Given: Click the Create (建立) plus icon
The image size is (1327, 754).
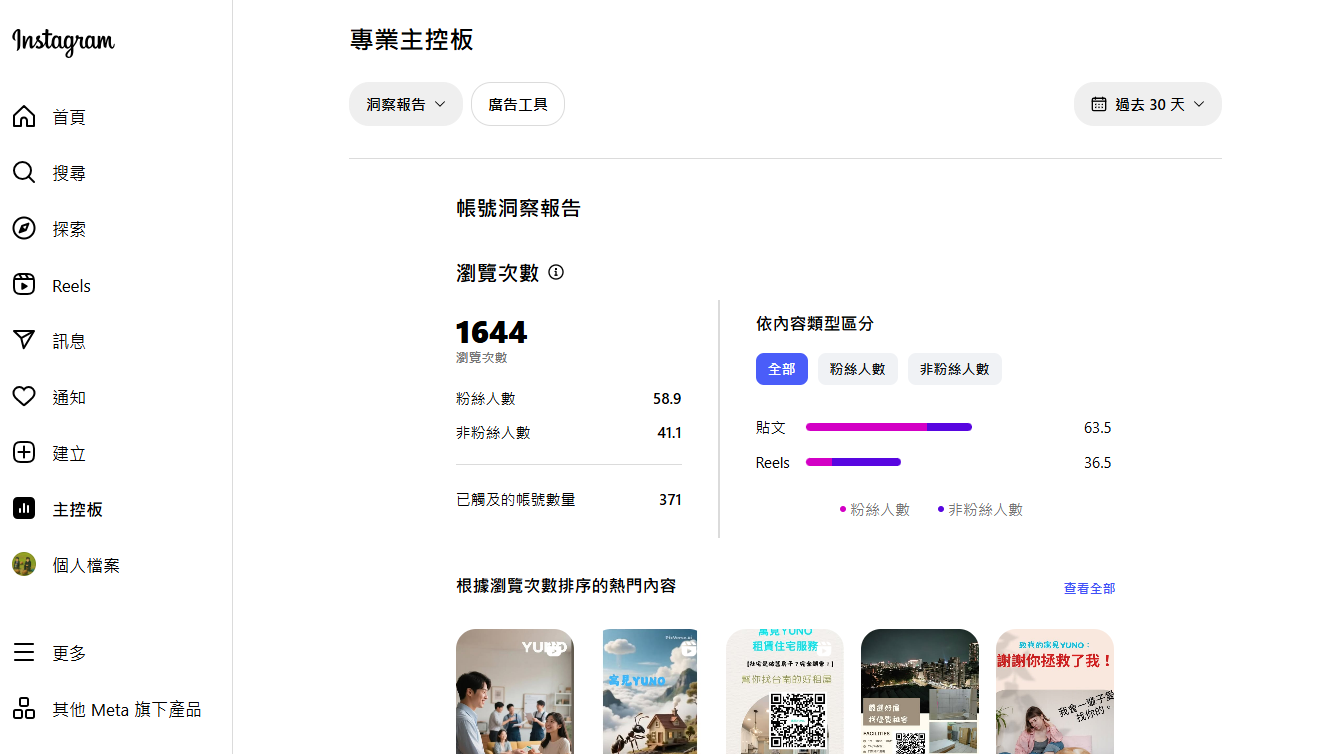Looking at the screenshot, I should 24,453.
